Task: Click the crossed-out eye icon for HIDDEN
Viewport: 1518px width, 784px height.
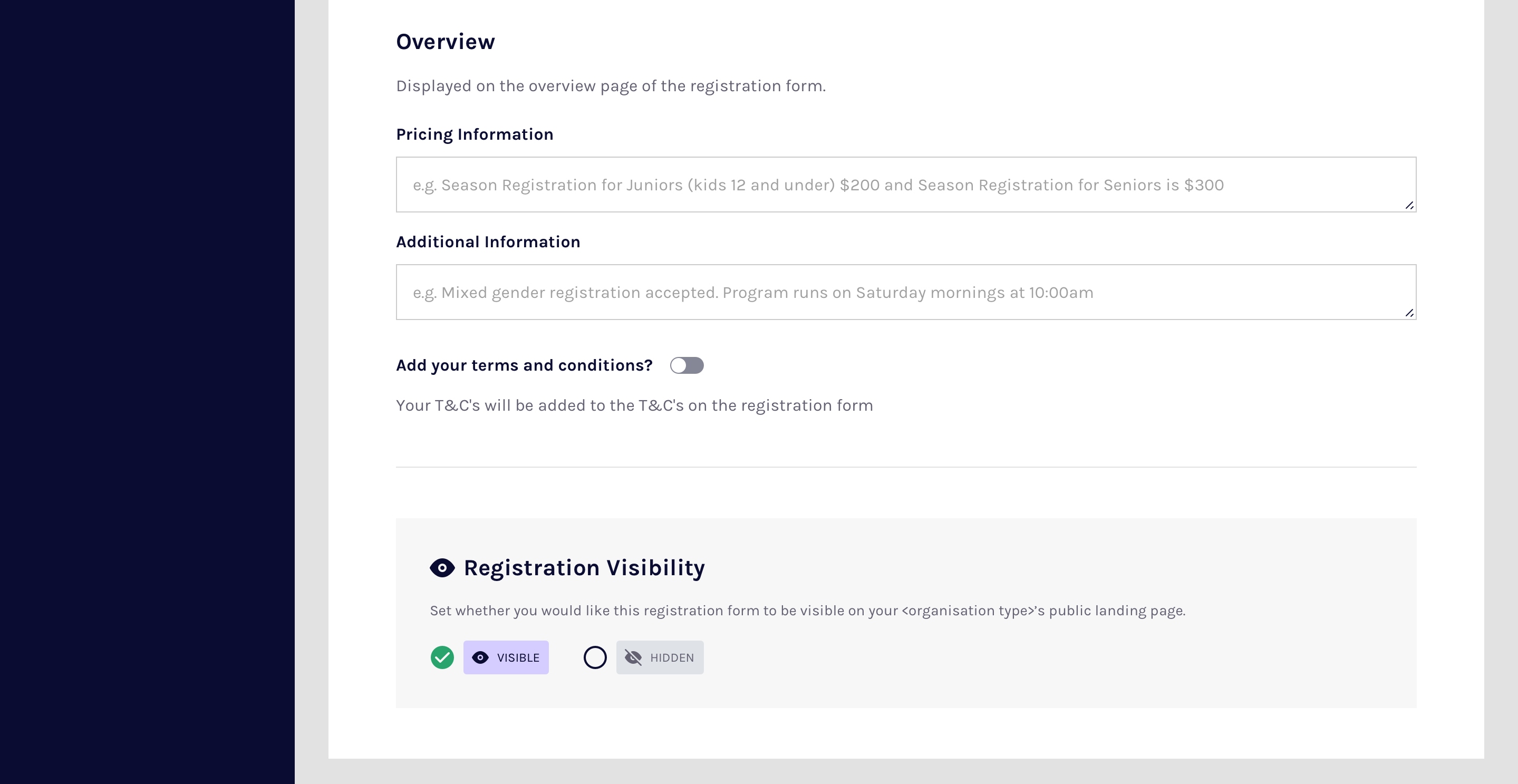Action: 633,657
